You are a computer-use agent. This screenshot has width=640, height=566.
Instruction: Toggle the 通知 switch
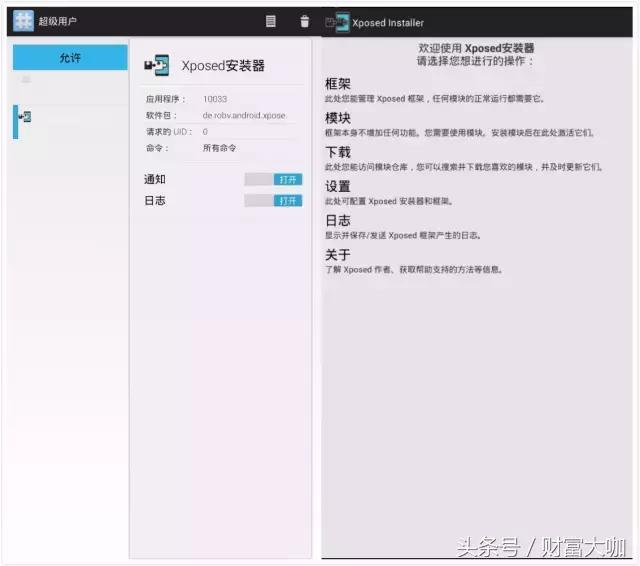(273, 179)
